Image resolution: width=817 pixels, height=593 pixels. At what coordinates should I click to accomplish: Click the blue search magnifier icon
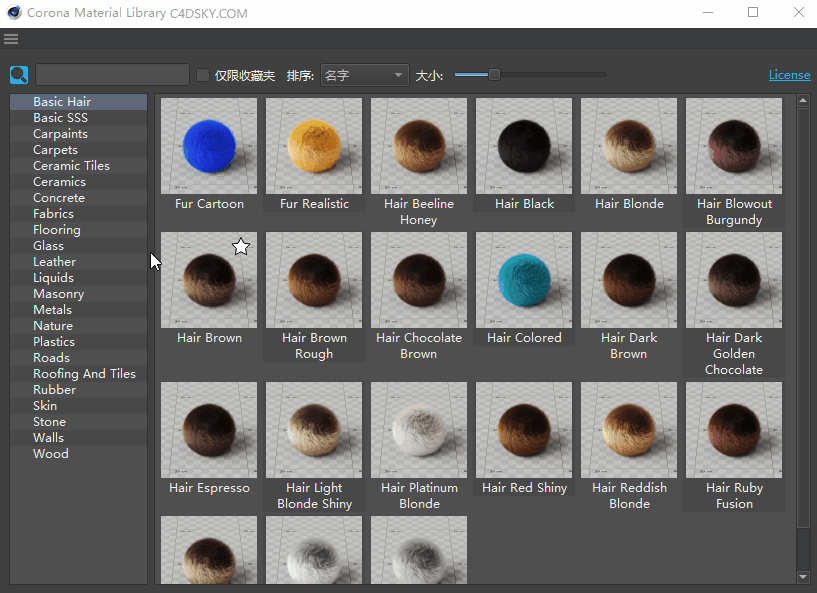pos(19,75)
